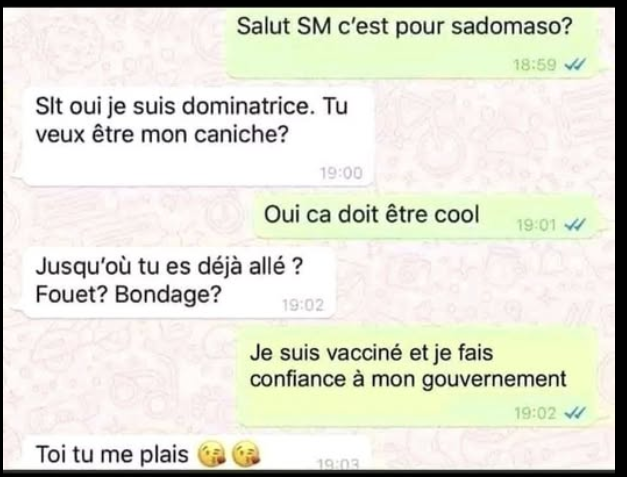Click the text "veux être mon caniche?"
The image size is (627, 477).
pos(162,134)
